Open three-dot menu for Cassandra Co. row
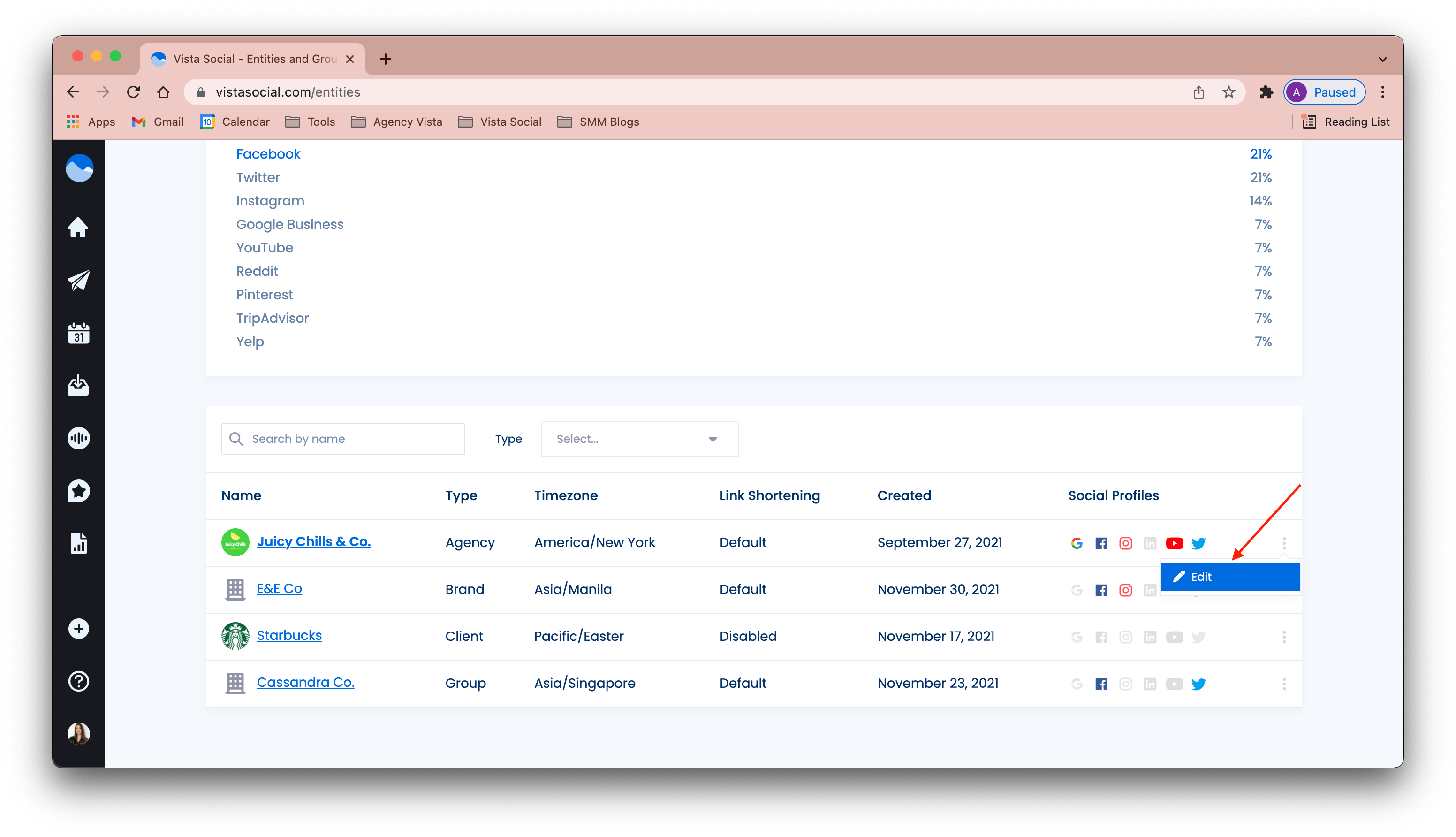Image resolution: width=1456 pixels, height=837 pixels. coord(1284,684)
